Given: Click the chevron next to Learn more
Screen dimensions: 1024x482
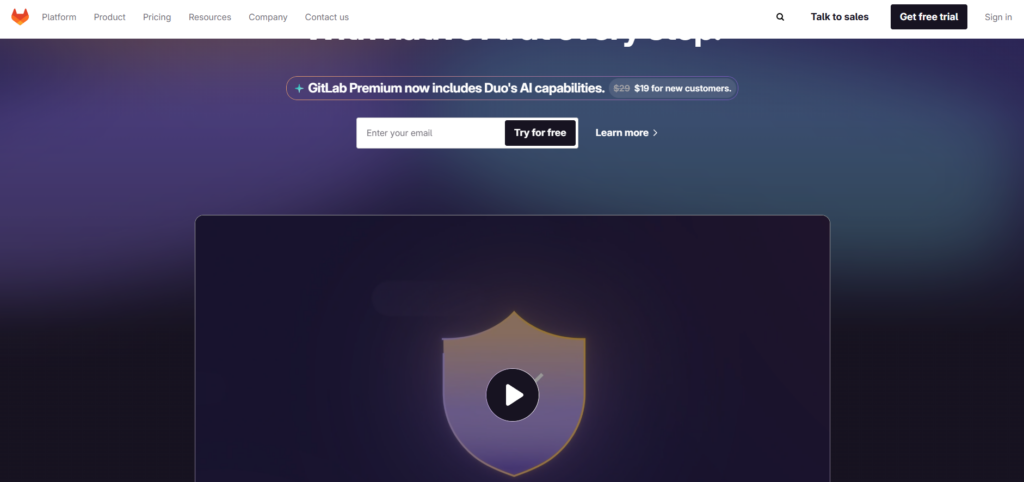Looking at the screenshot, I should [656, 133].
